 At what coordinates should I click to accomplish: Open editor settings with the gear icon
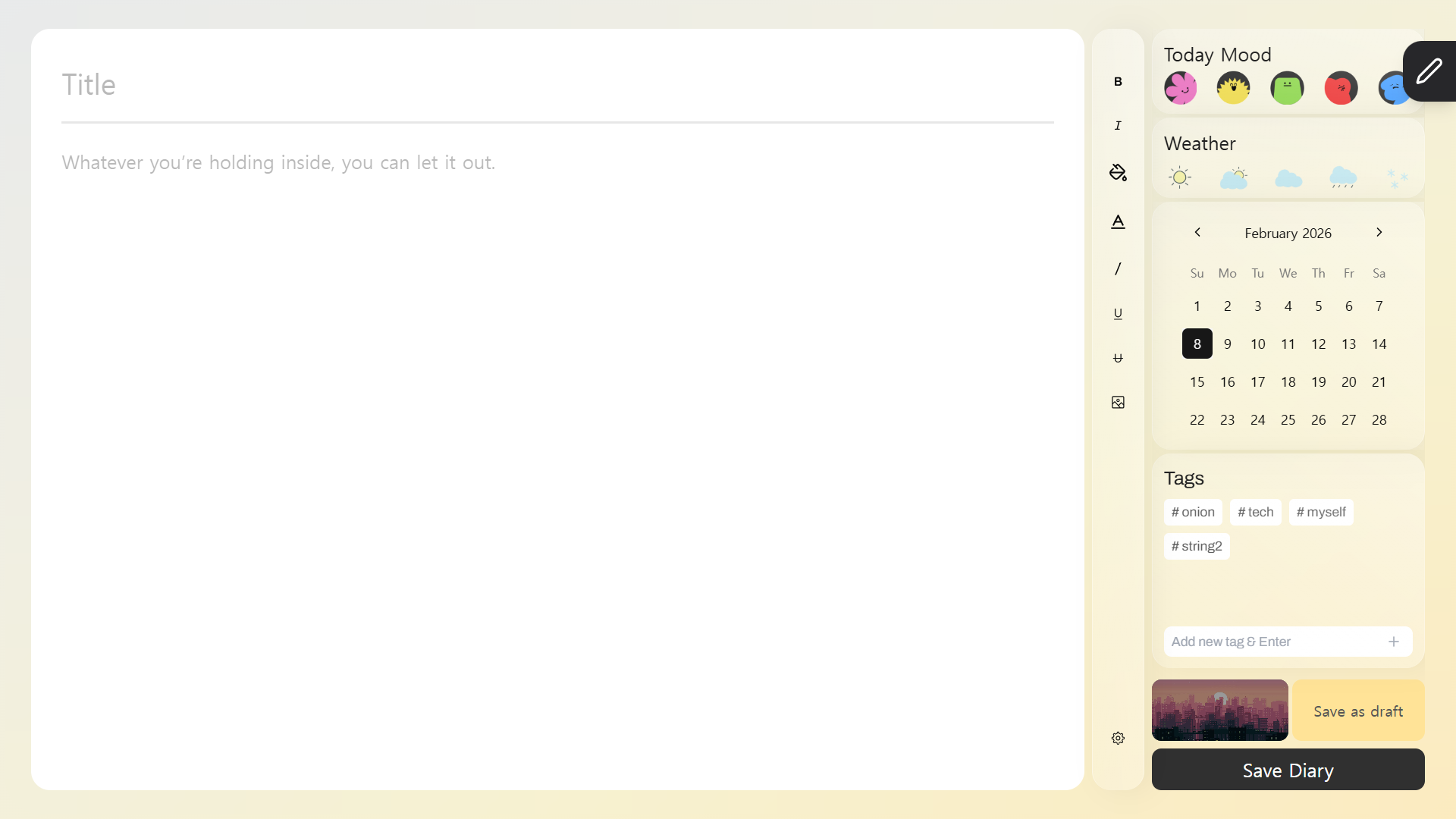click(x=1118, y=738)
